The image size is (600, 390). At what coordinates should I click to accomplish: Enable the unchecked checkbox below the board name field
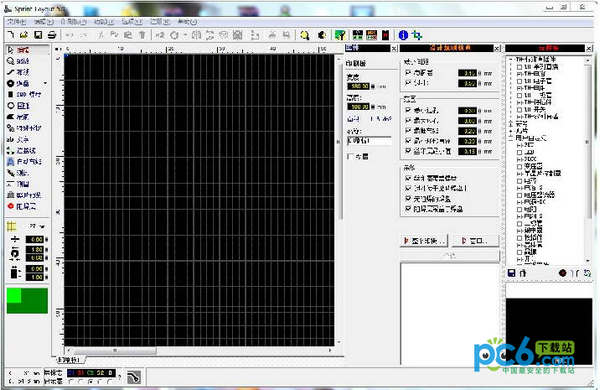click(350, 156)
